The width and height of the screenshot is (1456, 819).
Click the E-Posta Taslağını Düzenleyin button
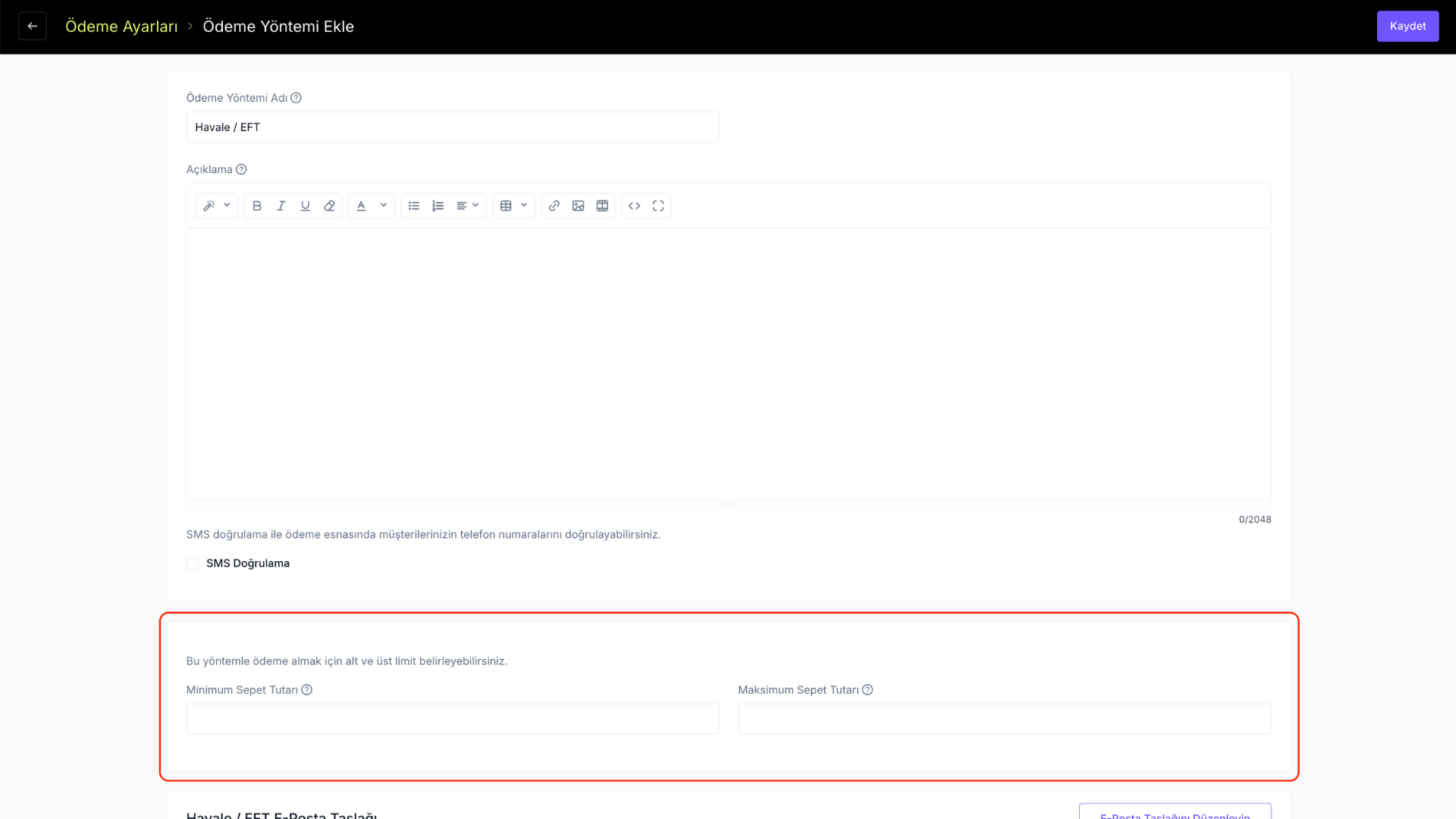1175,811
